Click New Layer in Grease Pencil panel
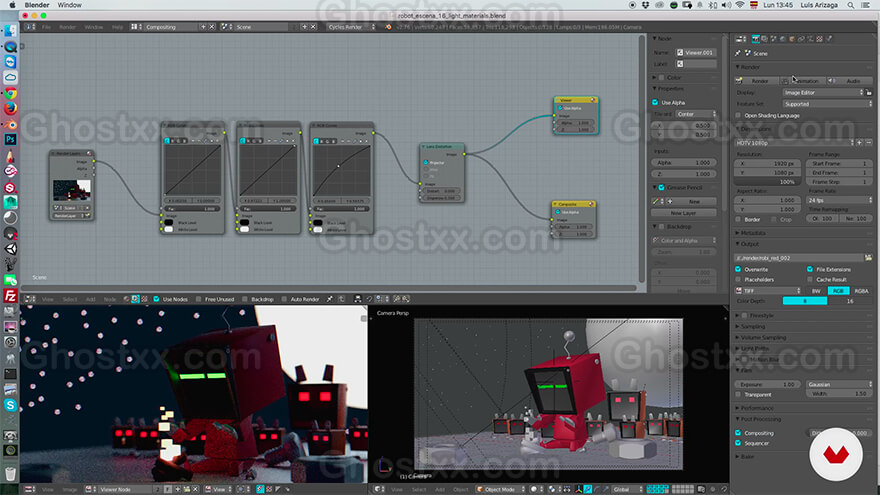Image resolution: width=880 pixels, height=495 pixels. [x=684, y=213]
